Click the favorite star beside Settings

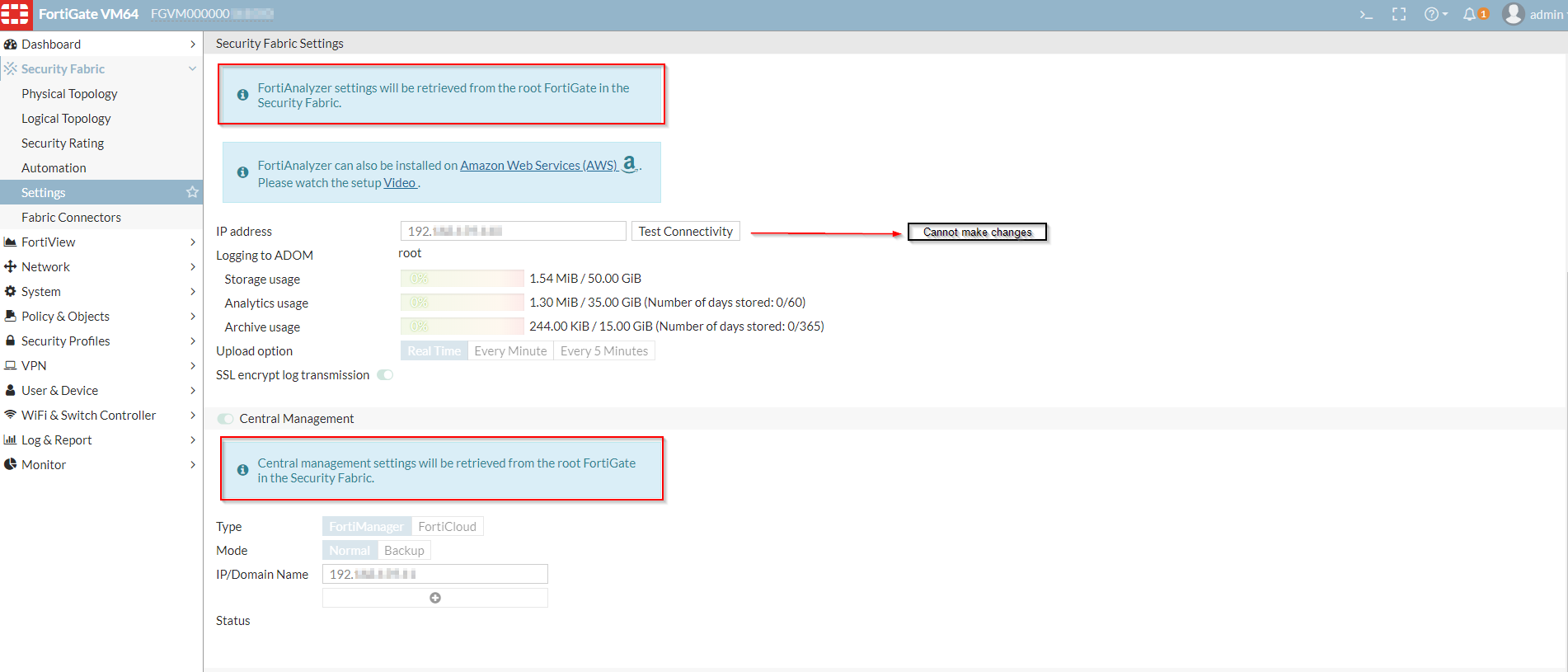pos(192,192)
